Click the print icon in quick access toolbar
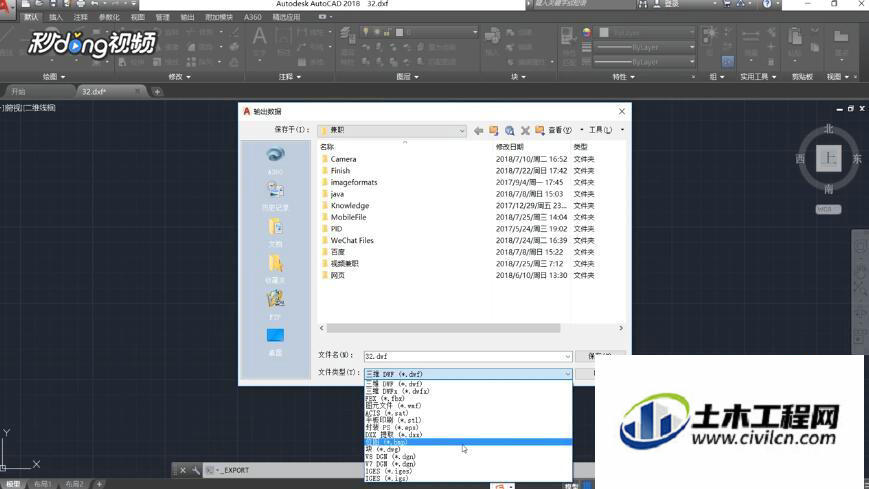This screenshot has width=869, height=489. [81, 4]
